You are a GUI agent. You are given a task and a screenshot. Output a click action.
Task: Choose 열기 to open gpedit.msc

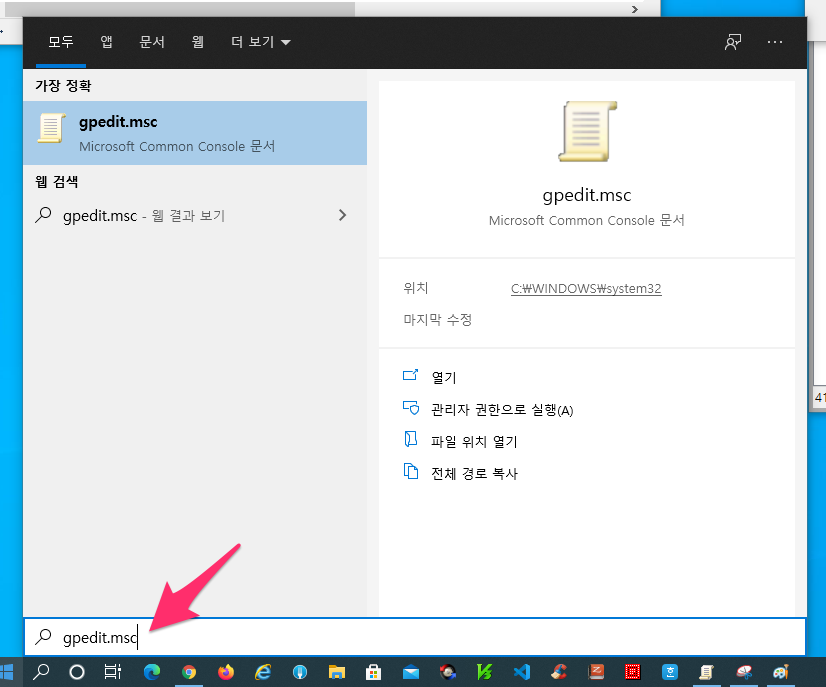(444, 377)
